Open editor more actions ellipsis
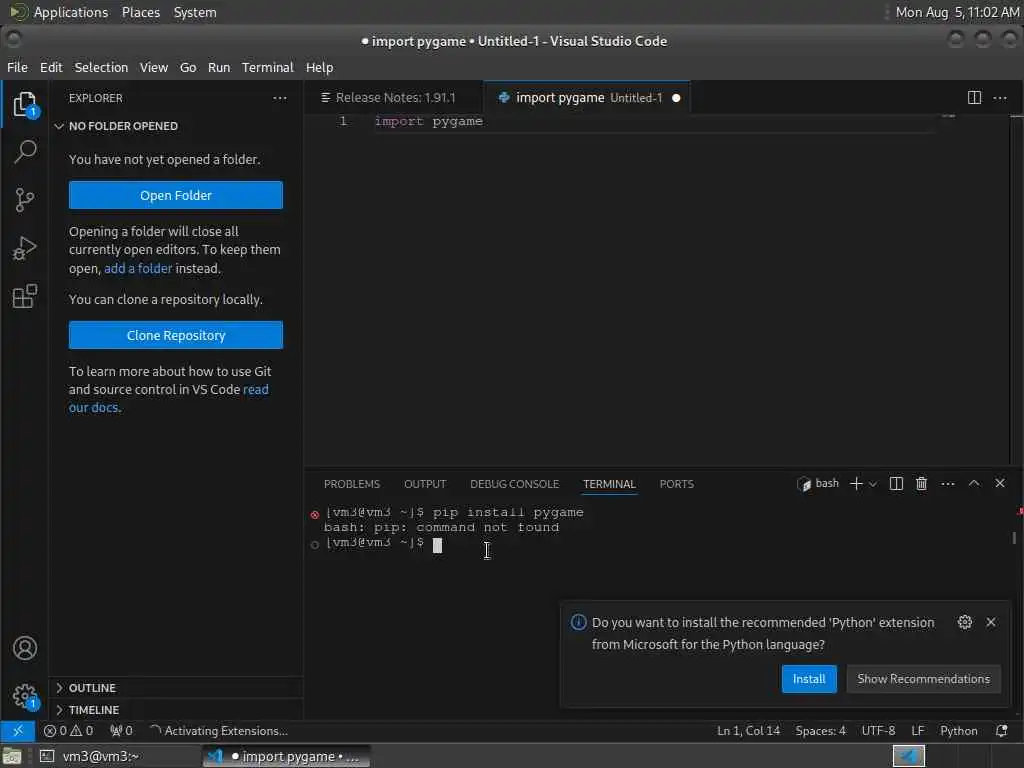Viewport: 1024px width, 768px height. pos(1000,98)
